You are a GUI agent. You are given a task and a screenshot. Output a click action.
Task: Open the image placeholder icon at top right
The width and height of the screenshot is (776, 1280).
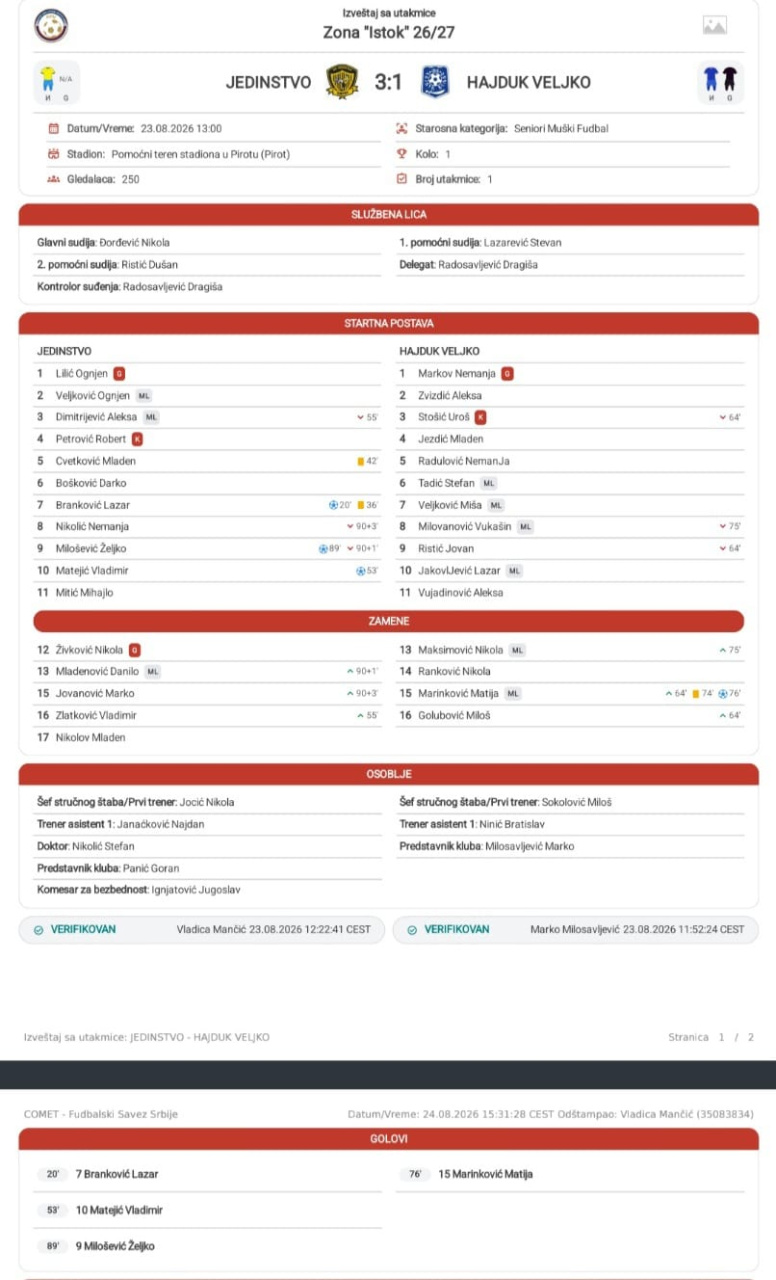point(715,26)
